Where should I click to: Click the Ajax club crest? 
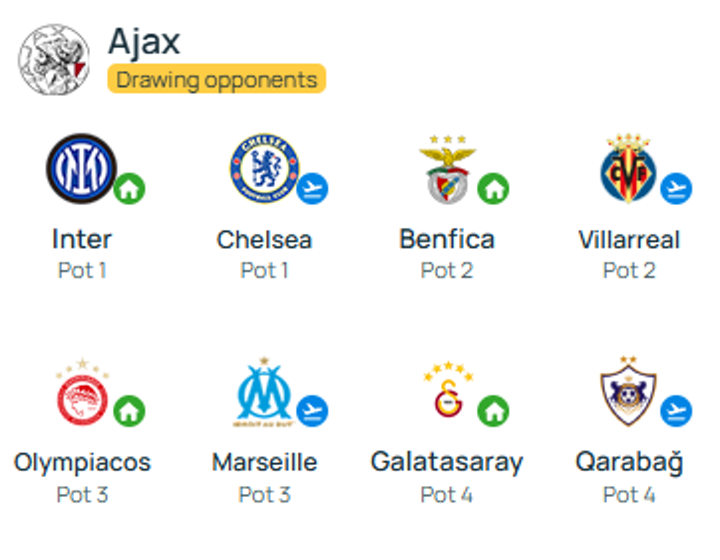[53, 58]
